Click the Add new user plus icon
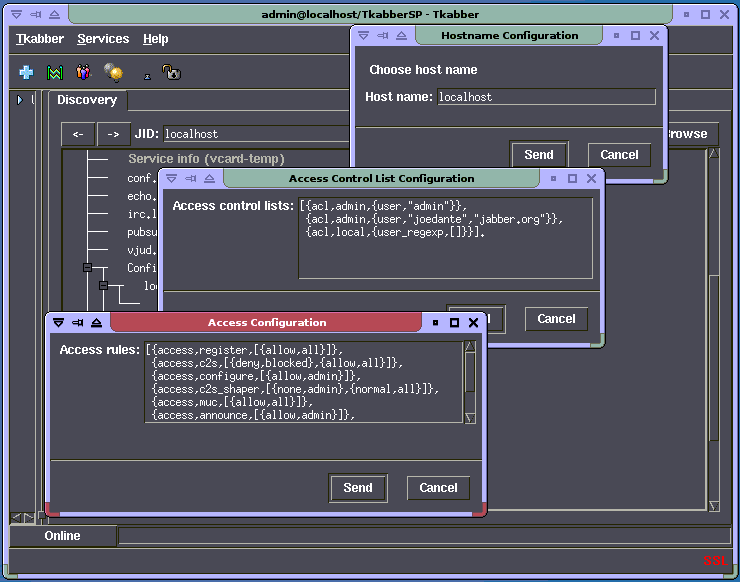 click(x=26, y=73)
